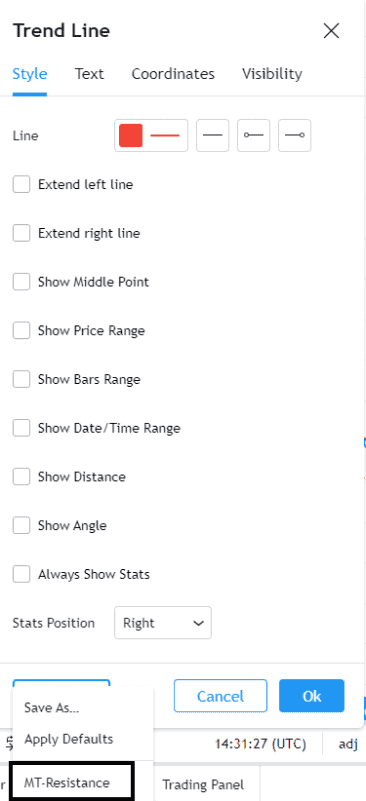The width and height of the screenshot is (366, 801).
Task: Choose the left end line style
Action: 253,135
